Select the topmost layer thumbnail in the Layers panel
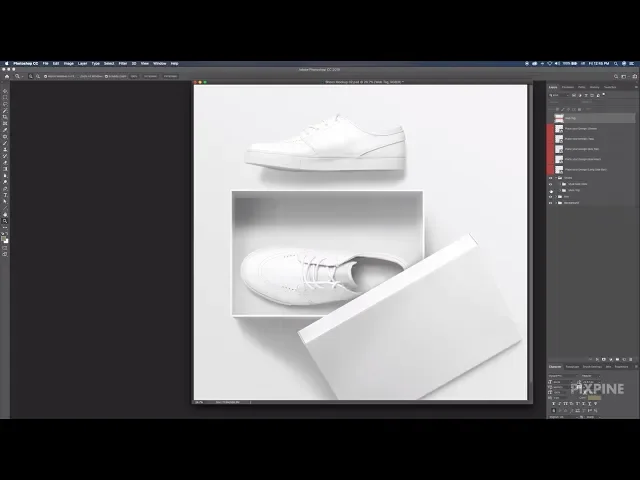 (560, 117)
